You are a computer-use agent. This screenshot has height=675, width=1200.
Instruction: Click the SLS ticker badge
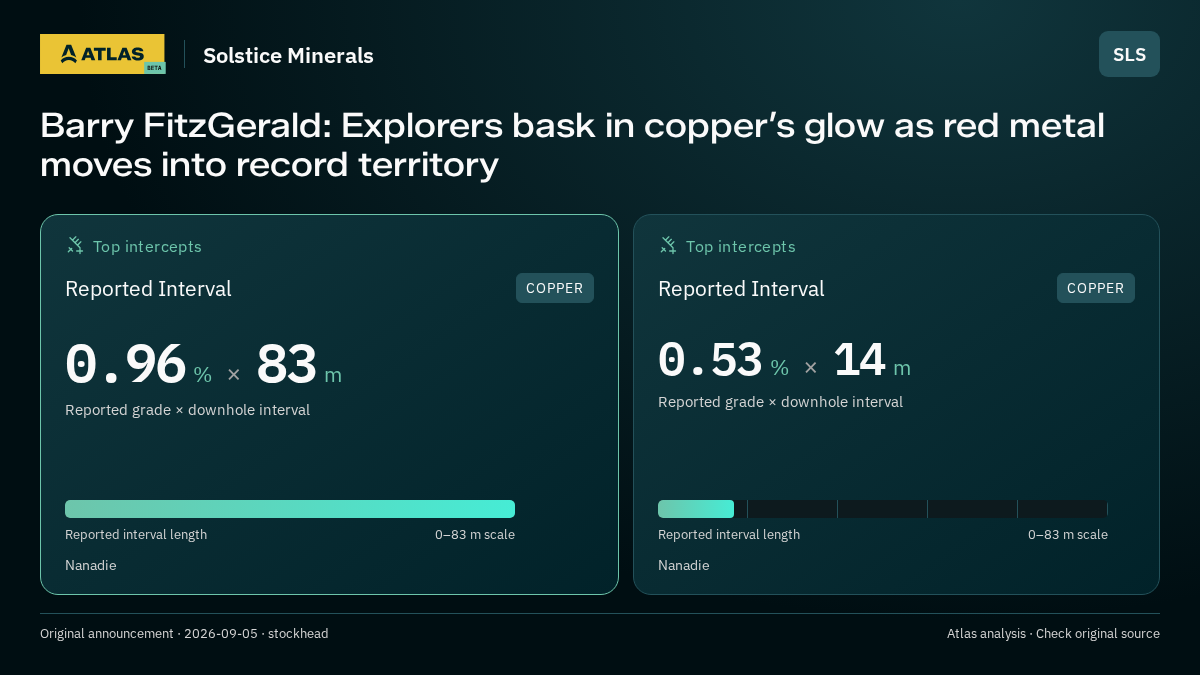pos(1129,54)
